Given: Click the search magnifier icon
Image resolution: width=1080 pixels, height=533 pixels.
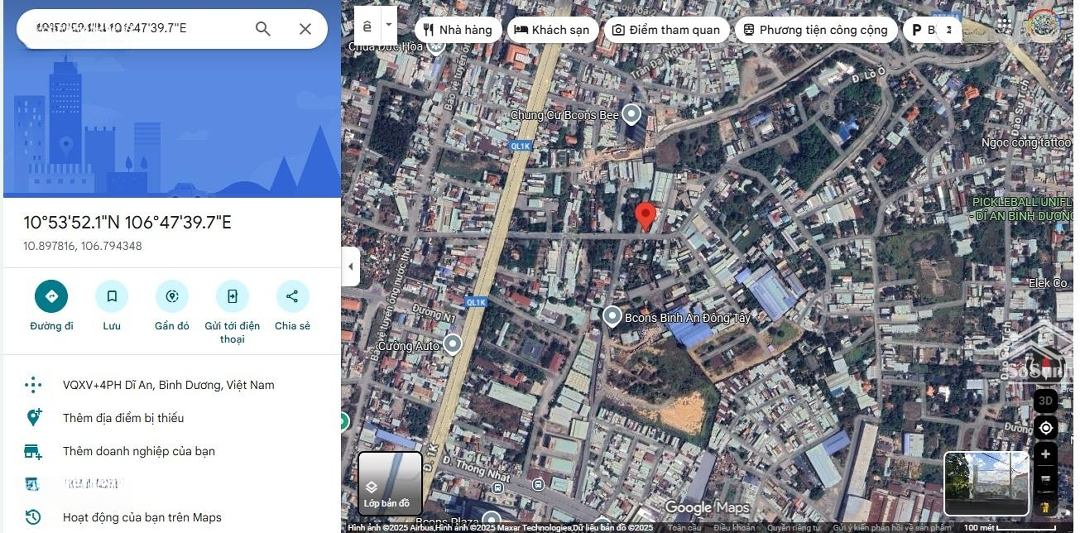Looking at the screenshot, I should pos(263,29).
